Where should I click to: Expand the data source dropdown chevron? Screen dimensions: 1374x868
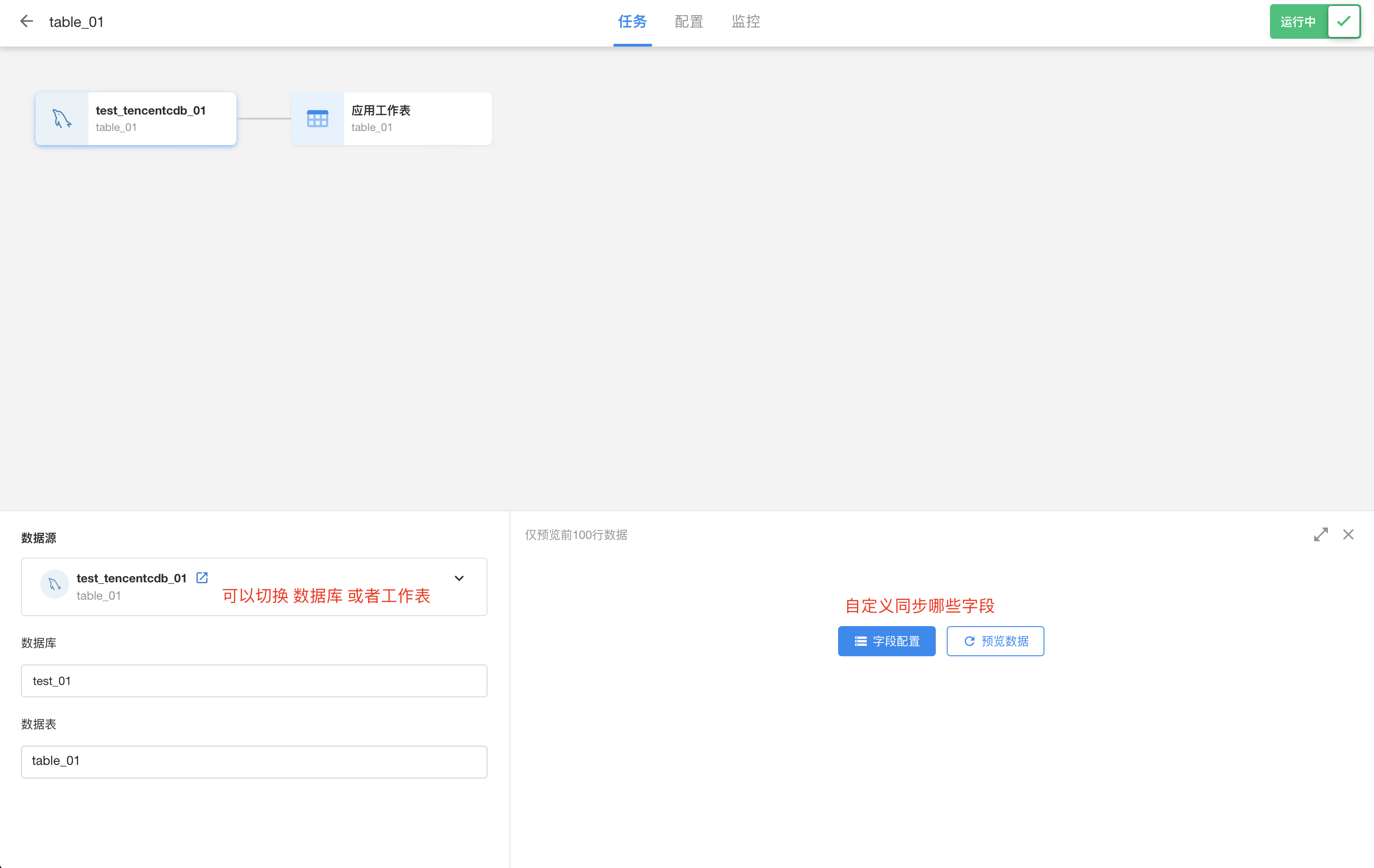(459, 578)
